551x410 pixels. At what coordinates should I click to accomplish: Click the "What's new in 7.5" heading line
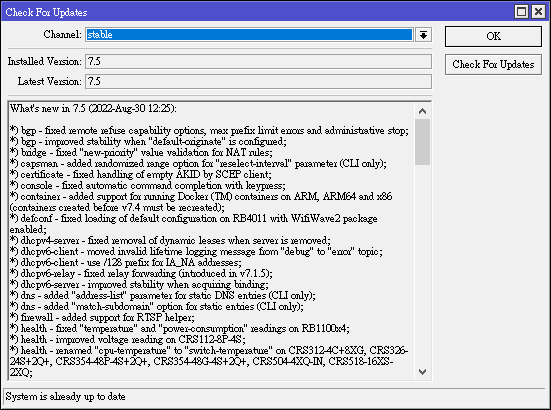[93, 108]
